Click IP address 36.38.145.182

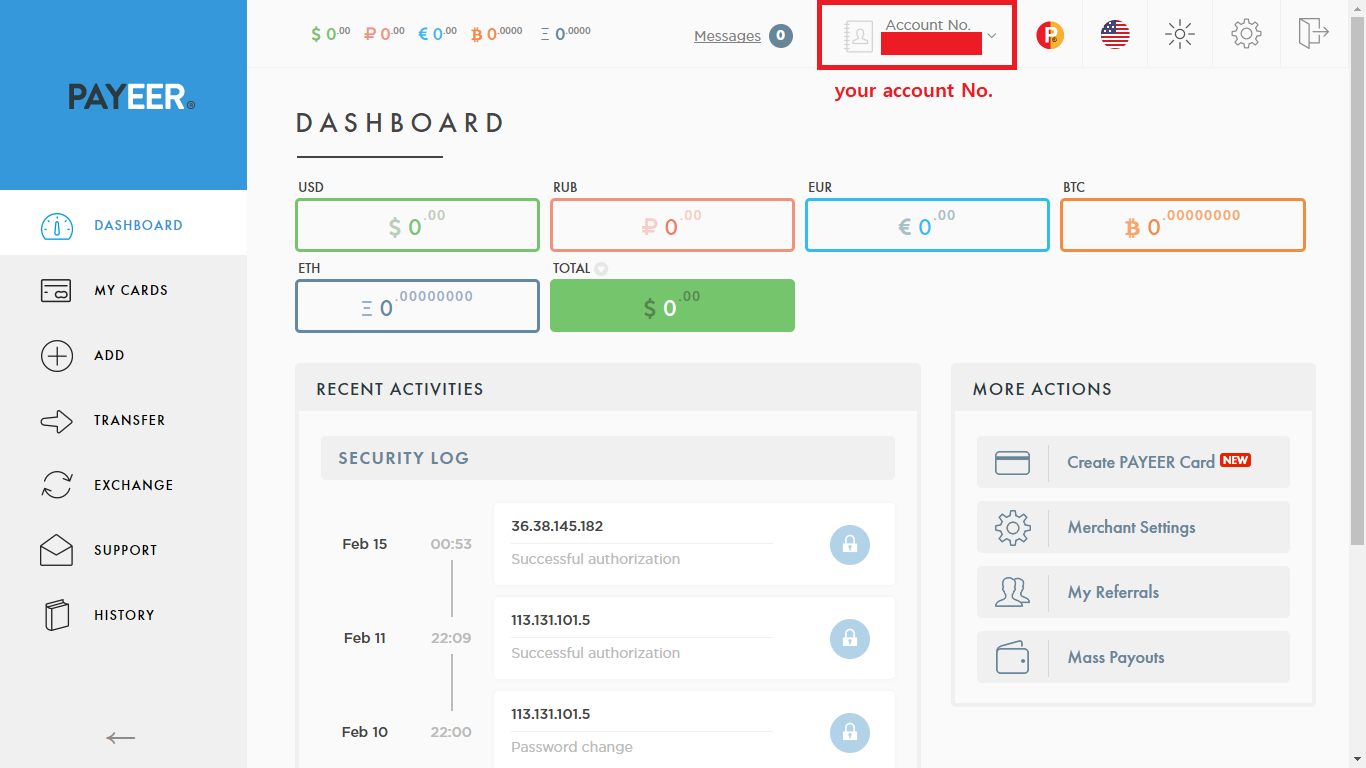pos(557,526)
